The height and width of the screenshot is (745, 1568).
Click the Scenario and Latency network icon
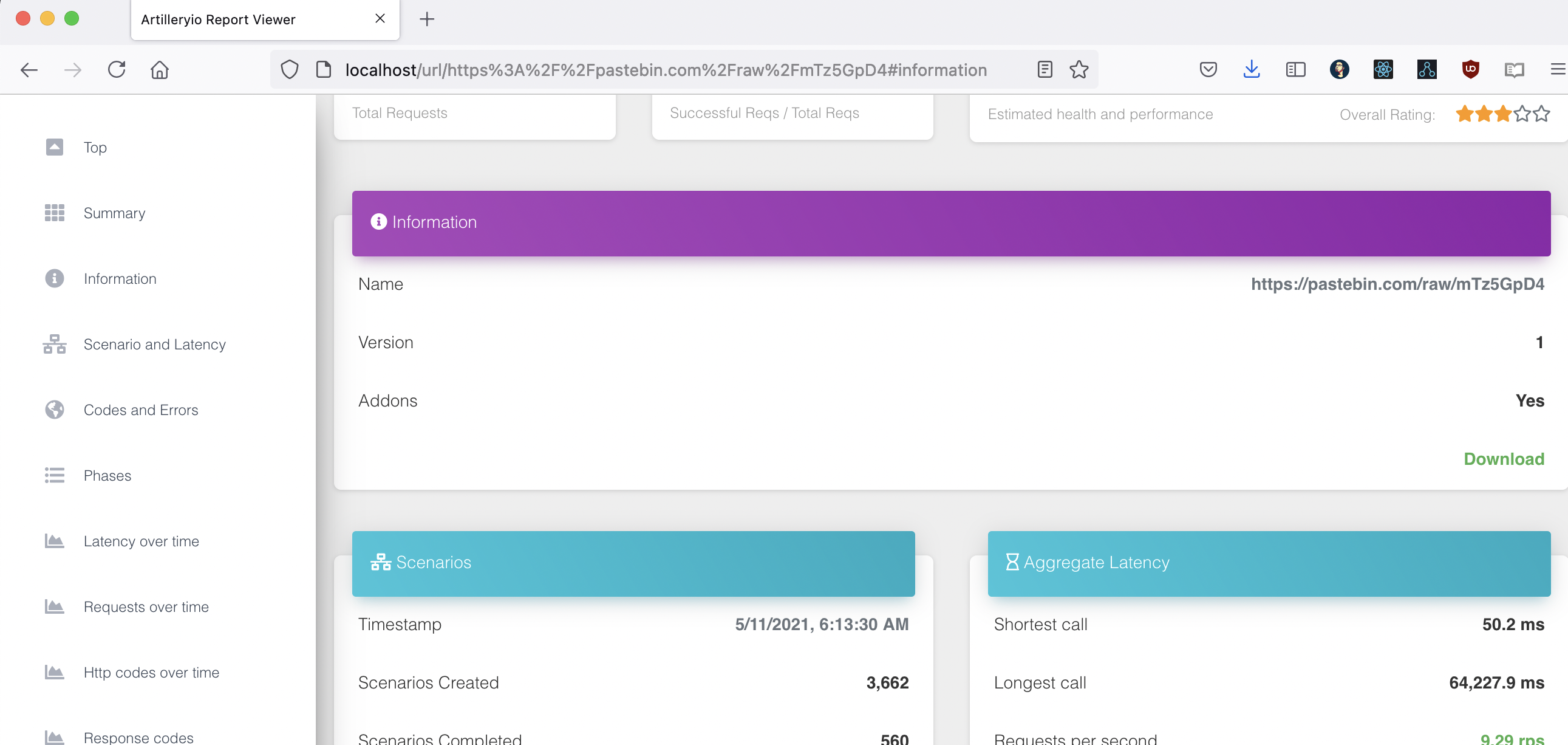point(54,344)
